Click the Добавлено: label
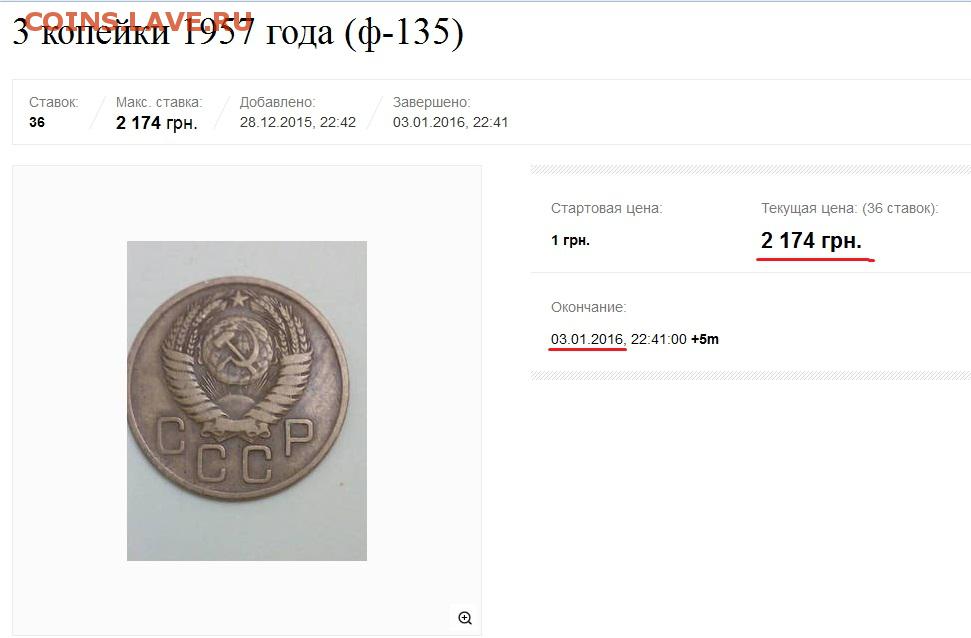 coord(277,102)
